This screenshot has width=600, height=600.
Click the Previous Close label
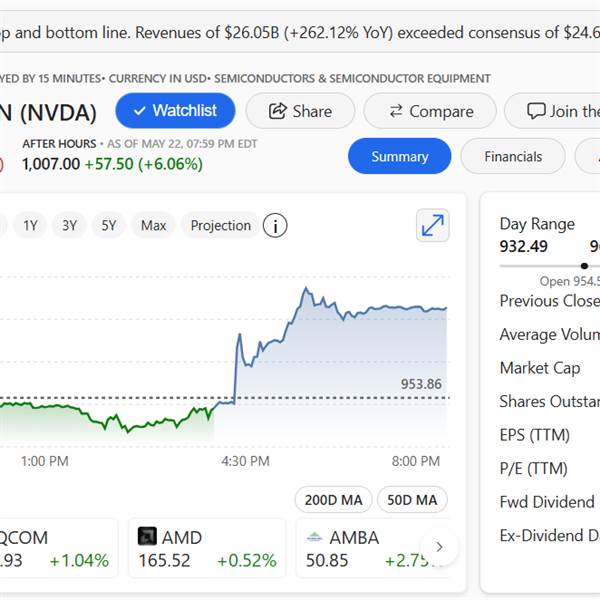[550, 301]
